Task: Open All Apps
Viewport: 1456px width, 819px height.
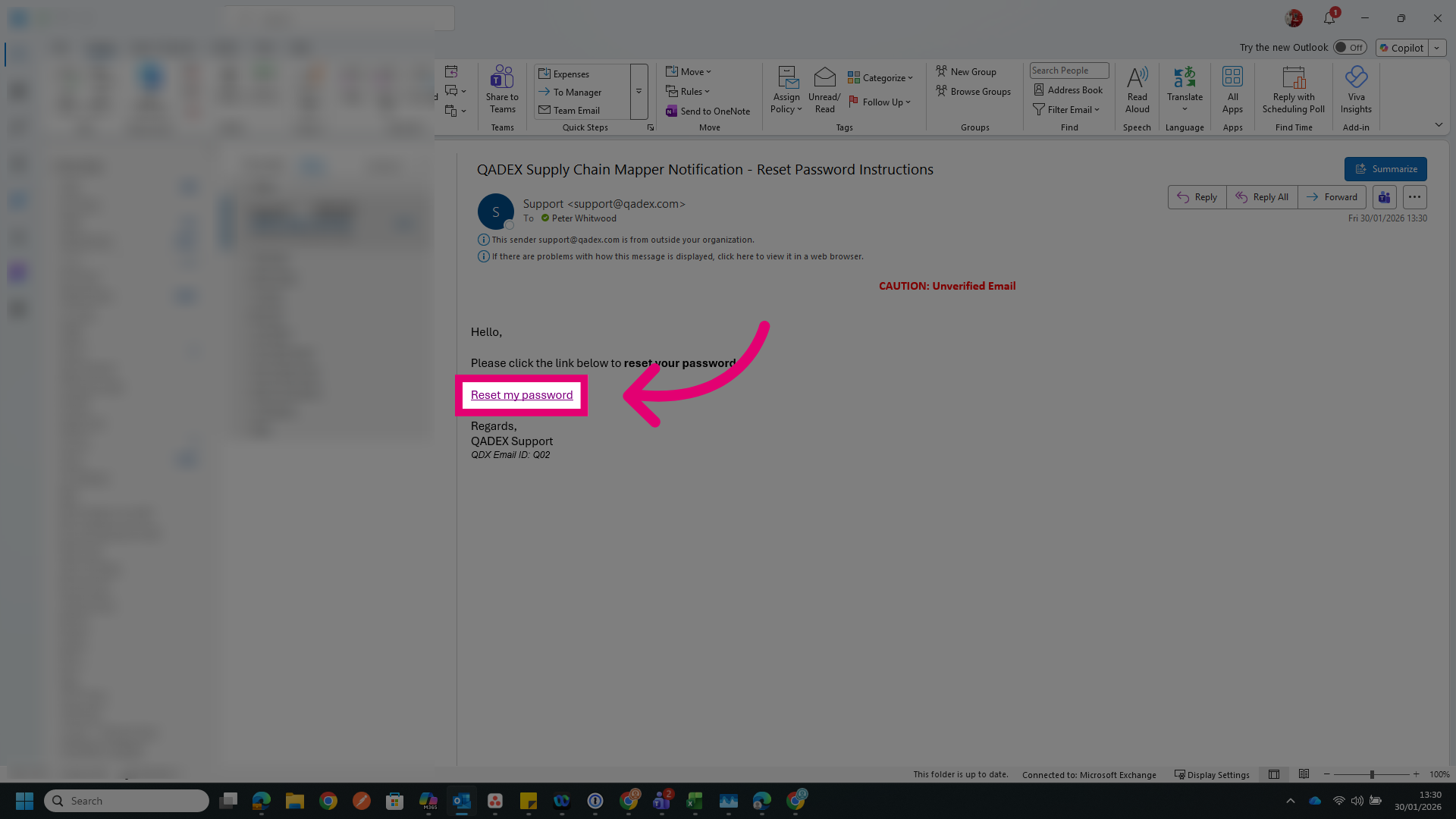Action: point(1232,89)
